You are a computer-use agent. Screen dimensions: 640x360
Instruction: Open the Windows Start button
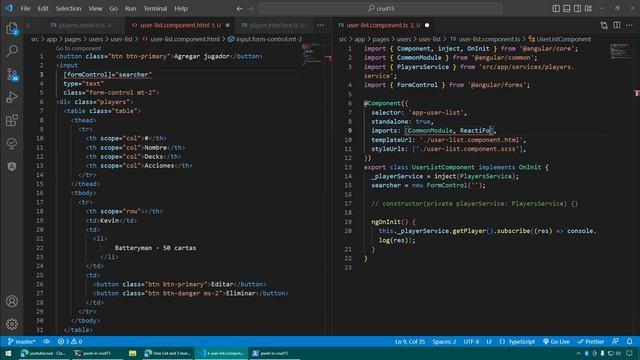point(8,353)
